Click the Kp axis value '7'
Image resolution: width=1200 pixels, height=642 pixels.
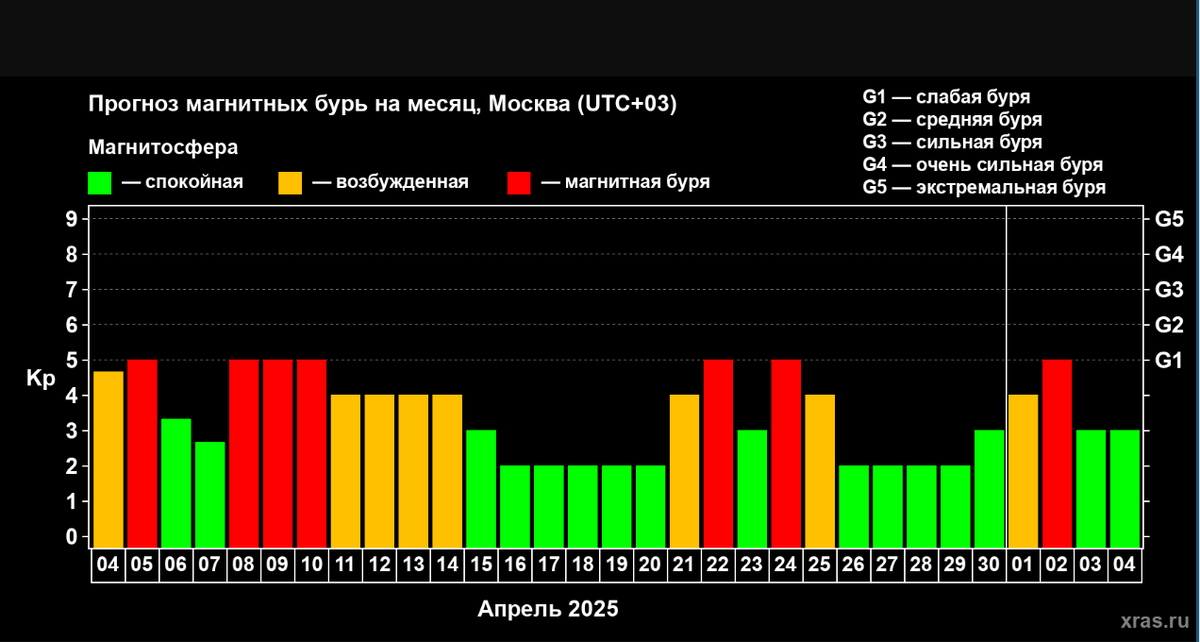(x=71, y=290)
